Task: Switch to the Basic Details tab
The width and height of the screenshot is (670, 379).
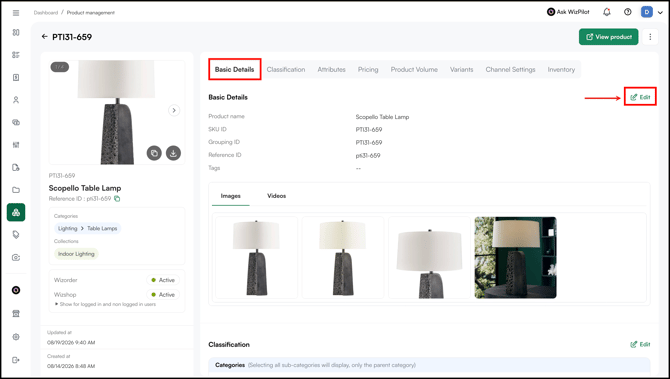Action: click(235, 69)
